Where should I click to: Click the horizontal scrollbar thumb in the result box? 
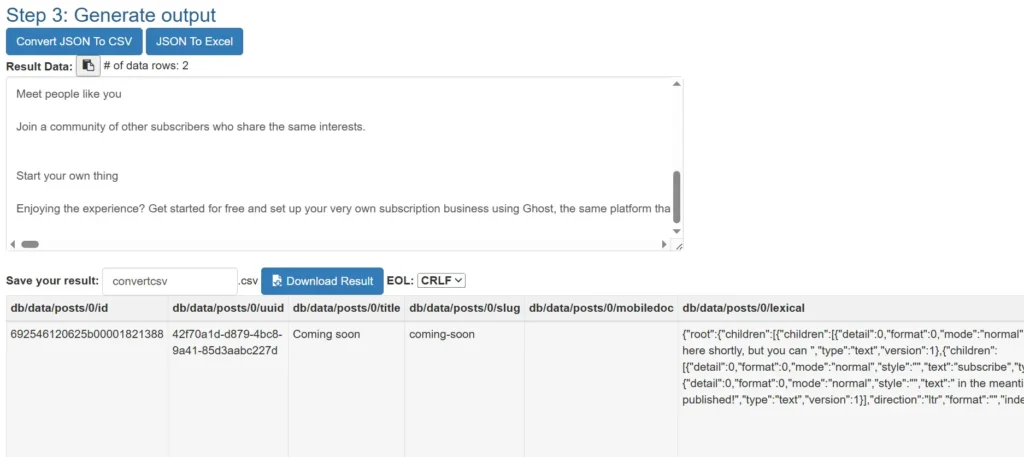(x=30, y=244)
